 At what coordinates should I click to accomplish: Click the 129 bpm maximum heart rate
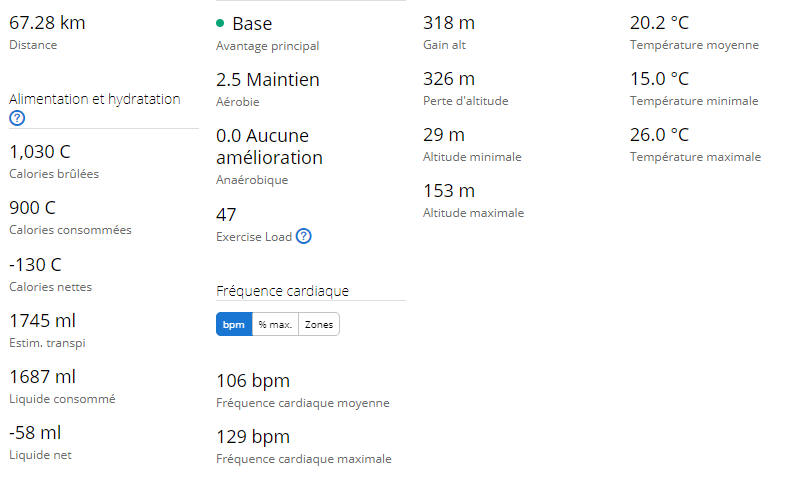point(253,437)
